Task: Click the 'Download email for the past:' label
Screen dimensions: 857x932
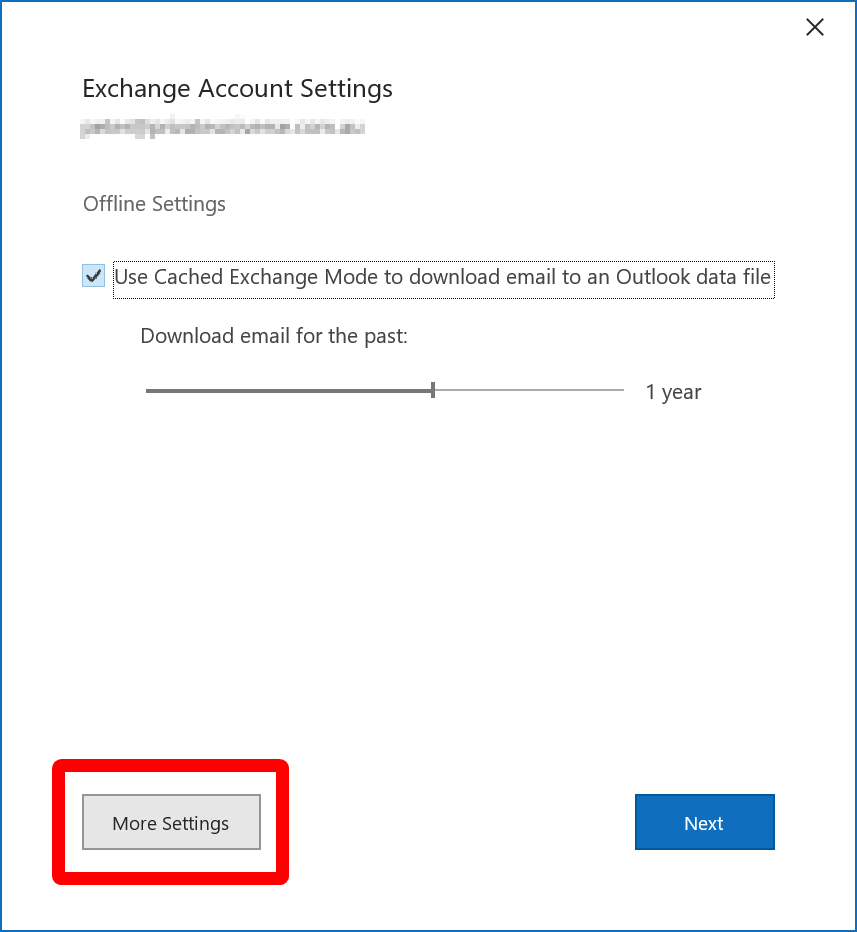Action: [x=274, y=336]
